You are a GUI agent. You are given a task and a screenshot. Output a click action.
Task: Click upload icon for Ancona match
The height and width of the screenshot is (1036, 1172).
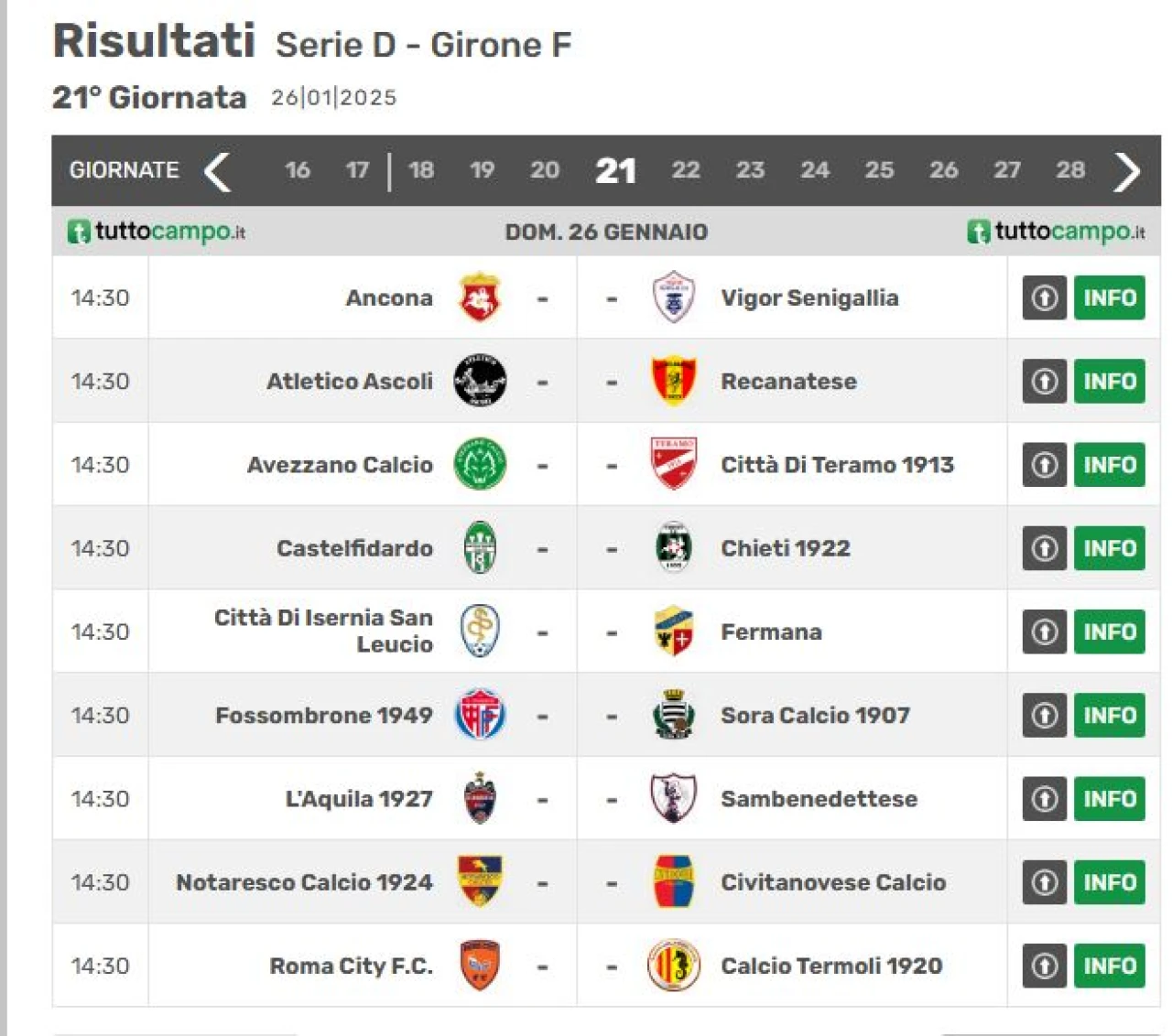click(1045, 297)
